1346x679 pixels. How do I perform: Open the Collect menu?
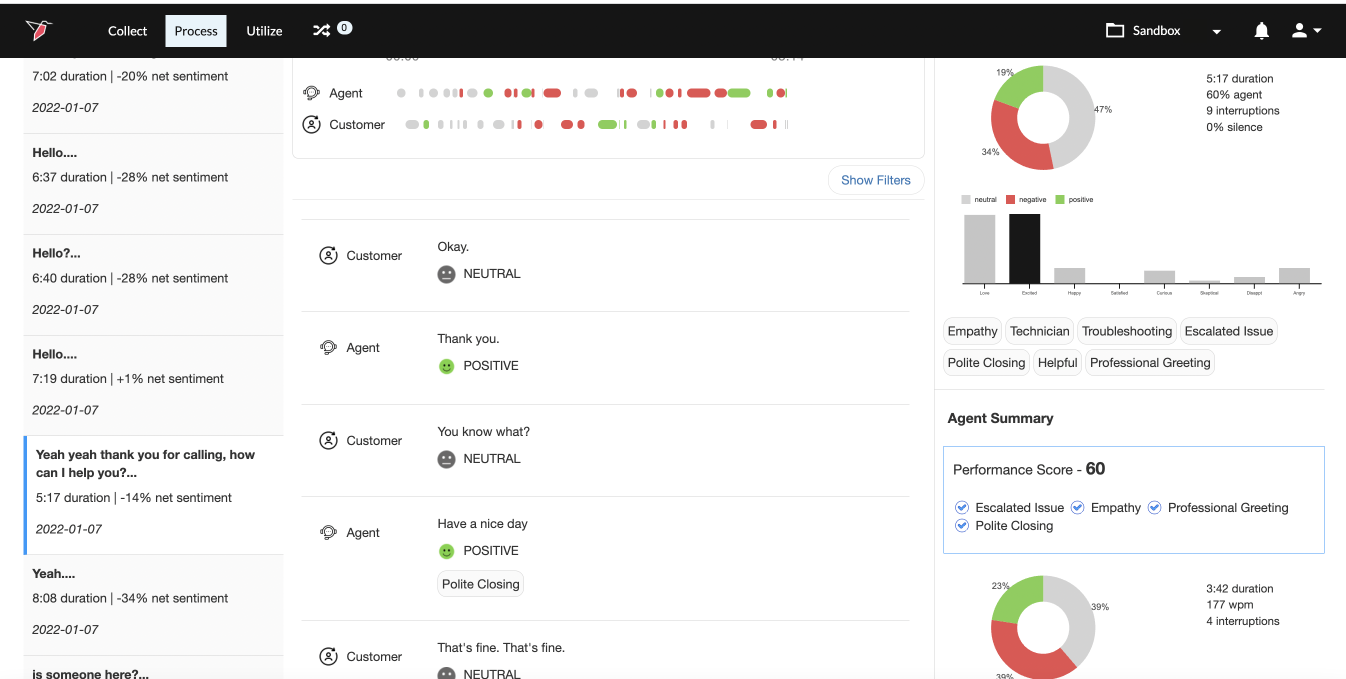(128, 31)
